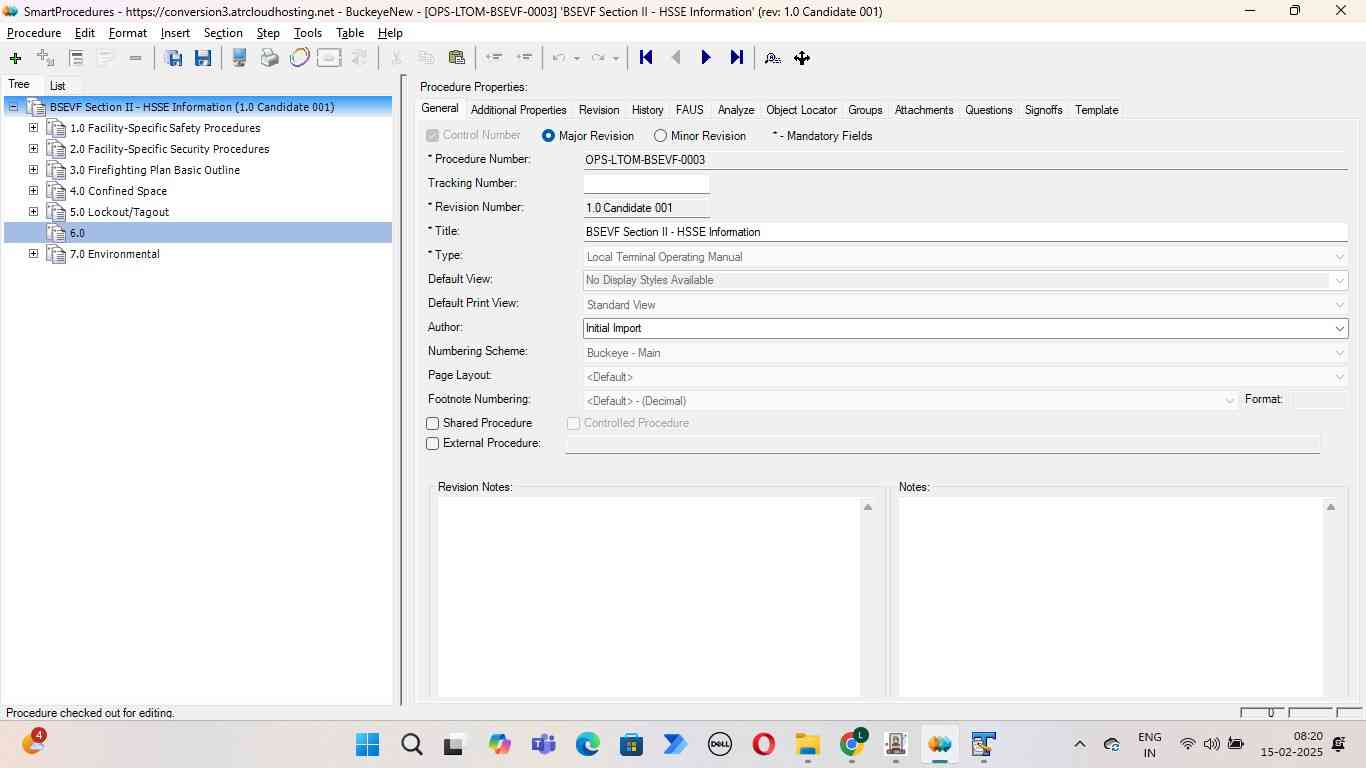Expand 3.0 Firefighting Plan Basic Outline node

pos(33,170)
